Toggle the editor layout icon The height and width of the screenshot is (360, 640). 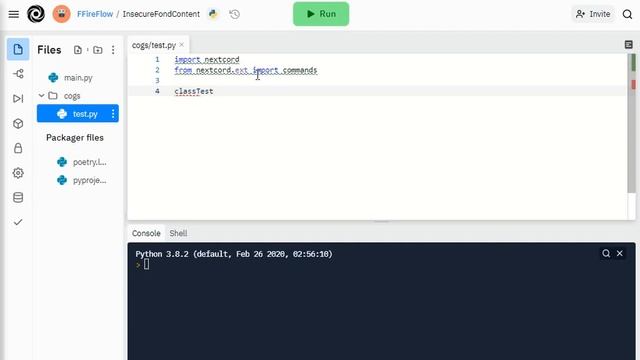(629, 44)
